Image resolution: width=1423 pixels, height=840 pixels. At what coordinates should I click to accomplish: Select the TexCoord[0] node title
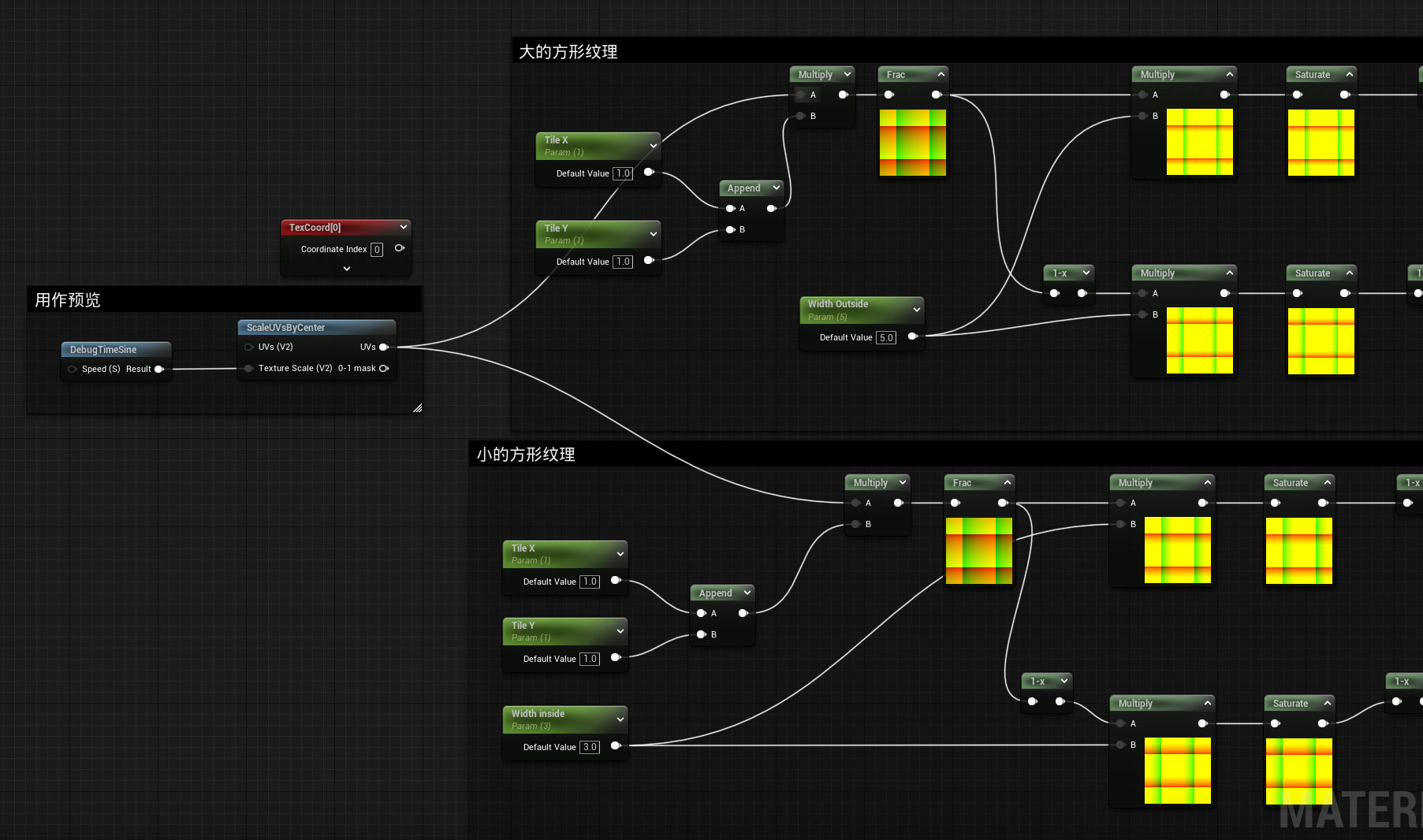pyautogui.click(x=315, y=228)
